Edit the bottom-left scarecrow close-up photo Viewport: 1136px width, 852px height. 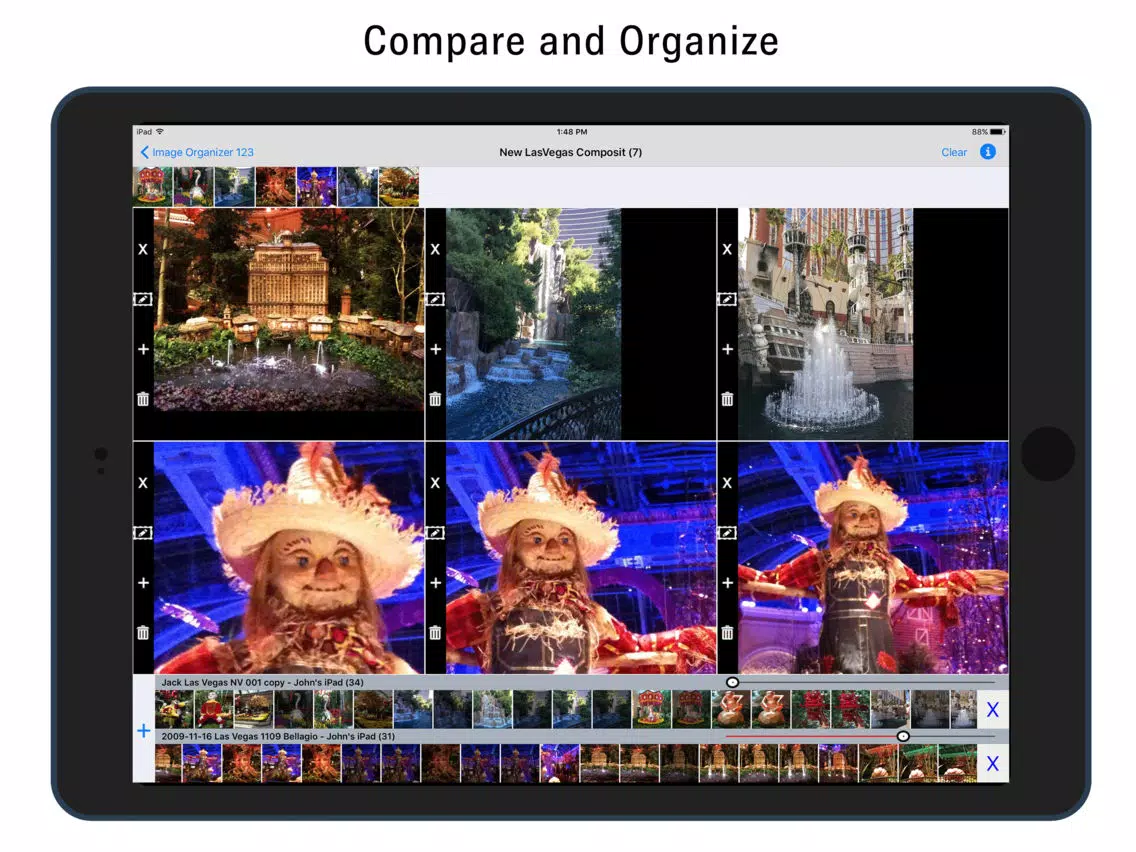[x=143, y=533]
